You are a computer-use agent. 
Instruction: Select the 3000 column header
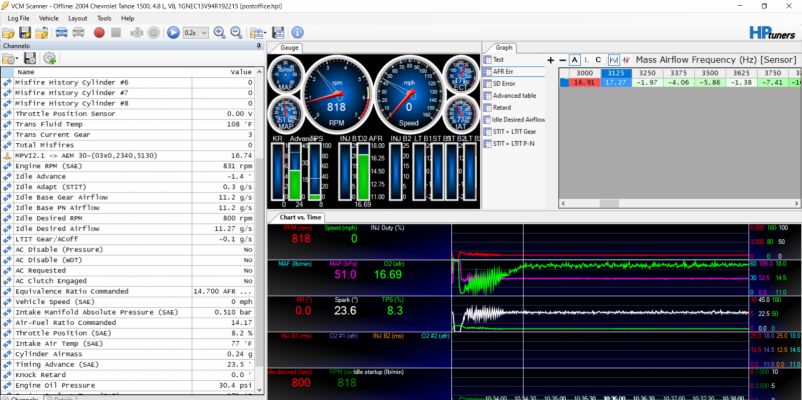pos(584,73)
